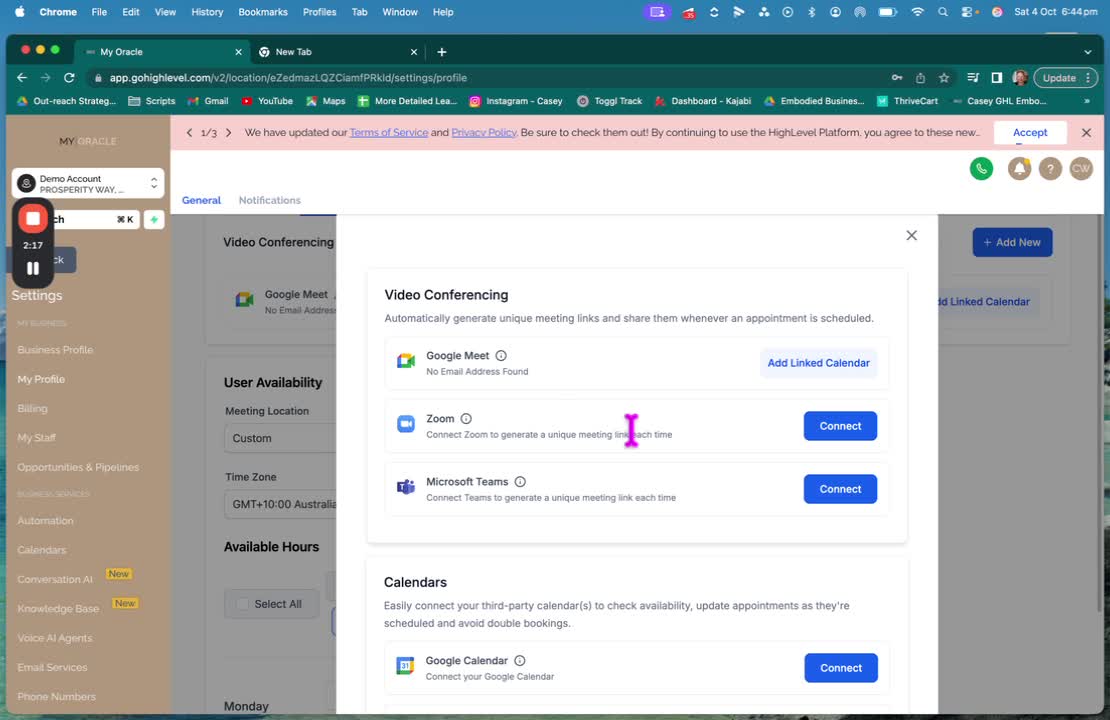Click the Chrome Update button

pos(1065,78)
